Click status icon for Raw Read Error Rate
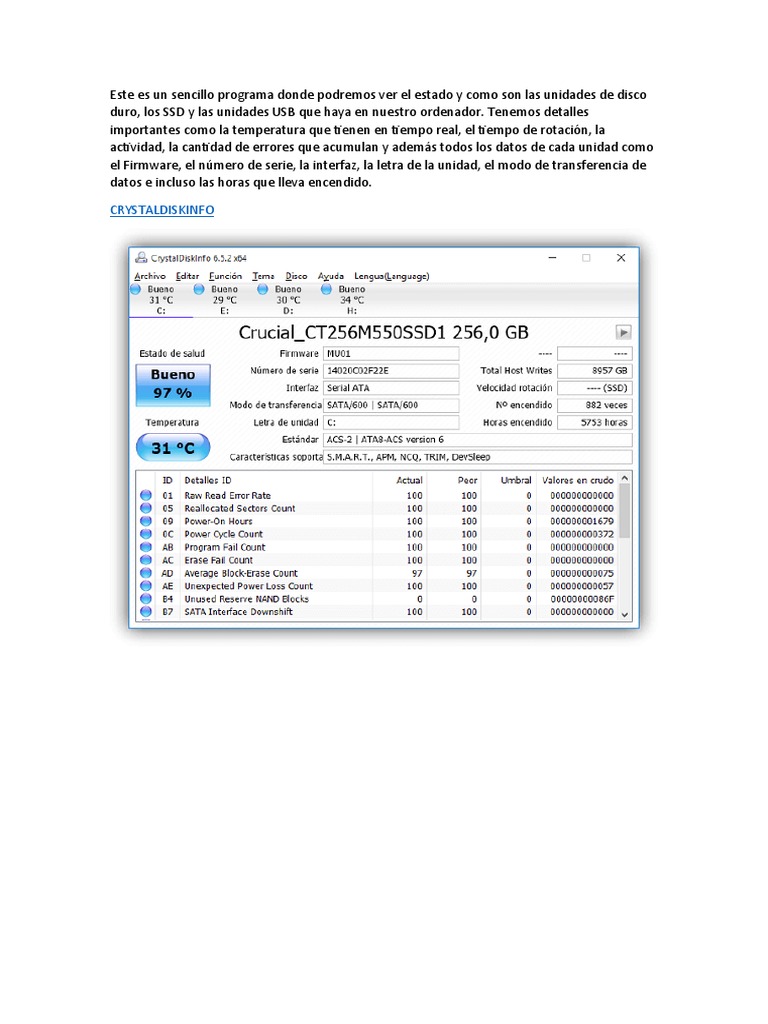The height and width of the screenshot is (1024, 768). pyautogui.click(x=146, y=496)
